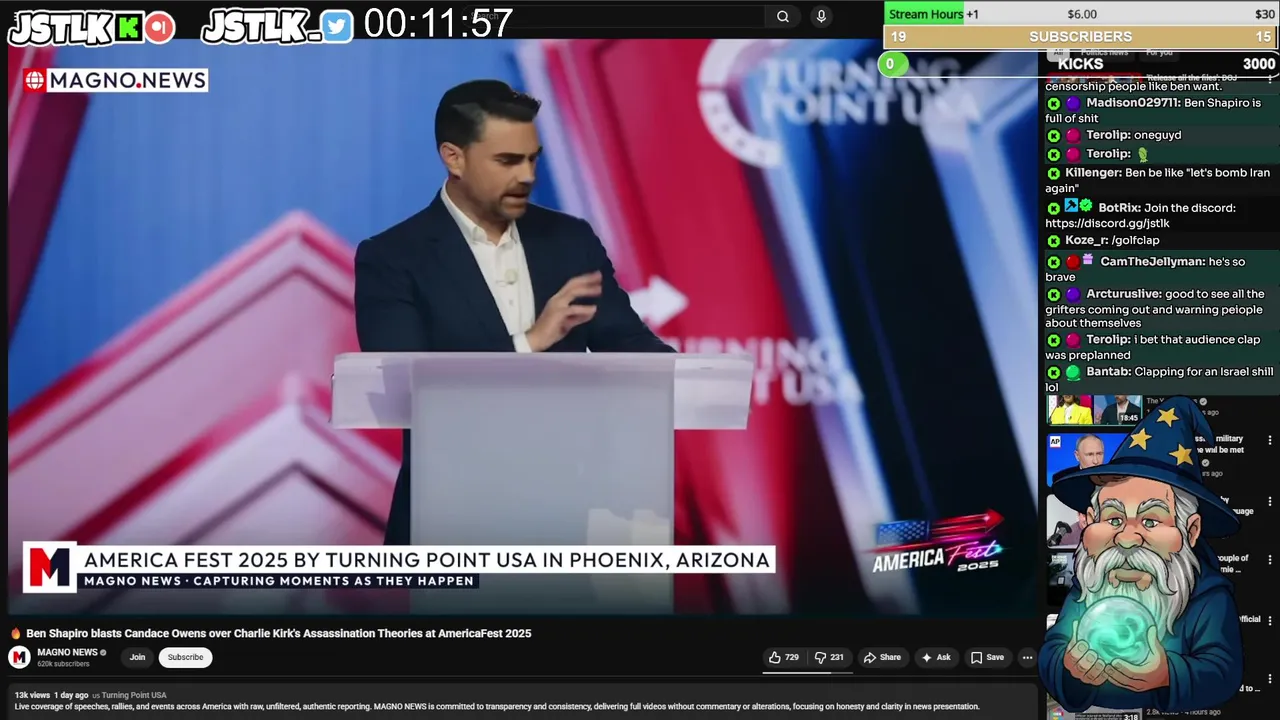Image resolution: width=1280 pixels, height=720 pixels.
Task: Open the three-dot more actions menu
Action: coord(1027,657)
